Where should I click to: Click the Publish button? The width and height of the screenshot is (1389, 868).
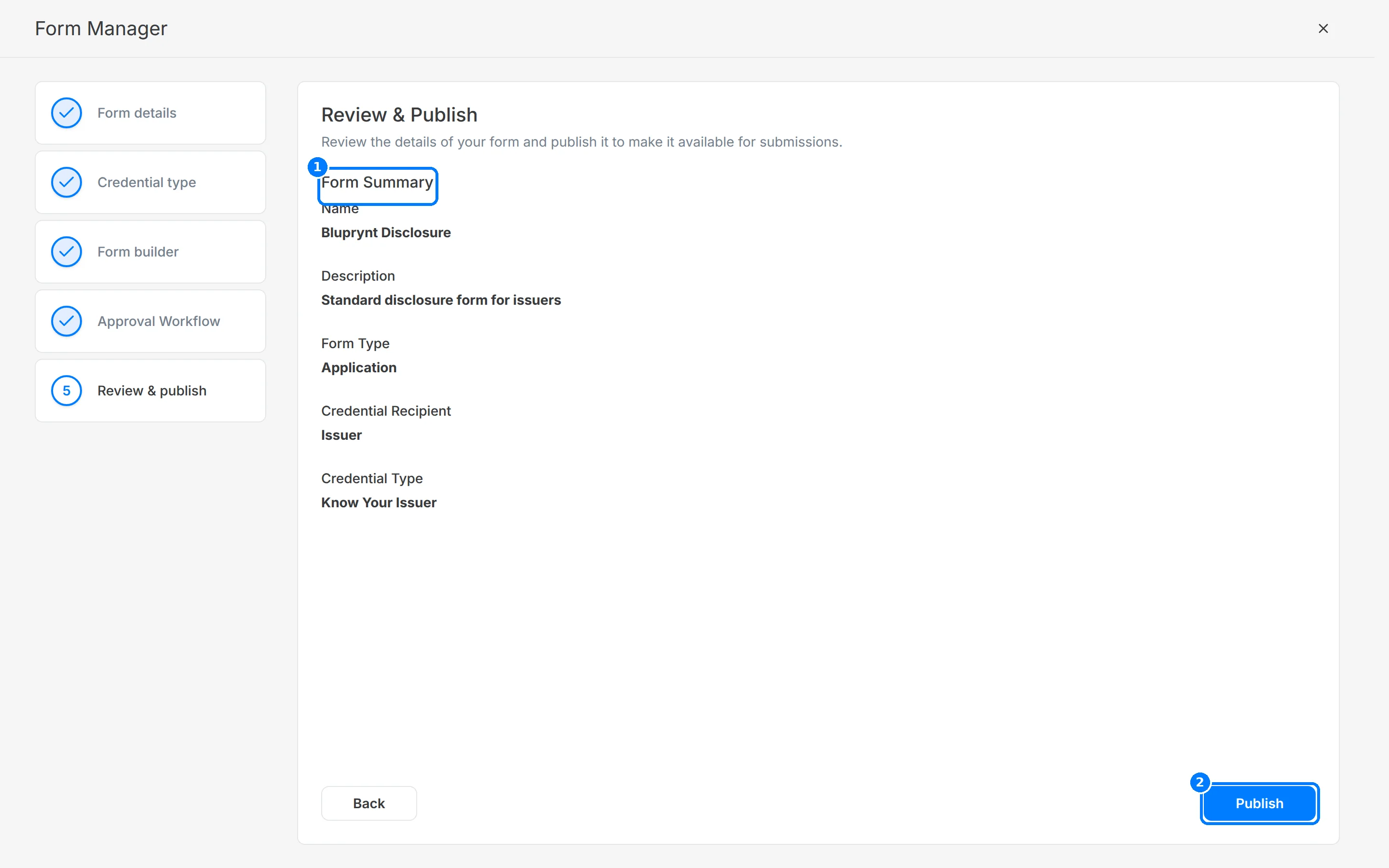[x=1259, y=803]
